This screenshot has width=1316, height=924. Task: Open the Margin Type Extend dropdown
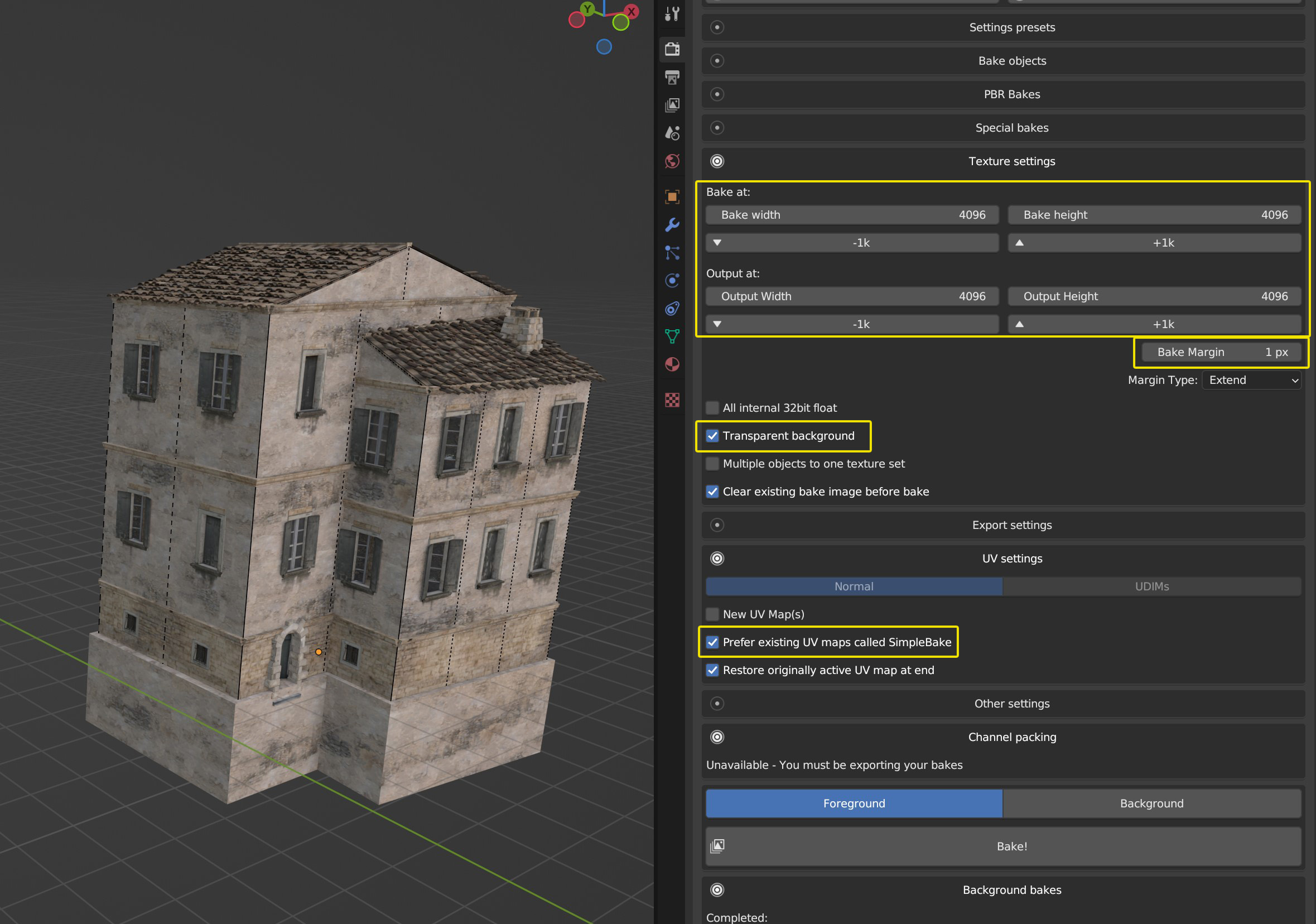pyautogui.click(x=1251, y=380)
